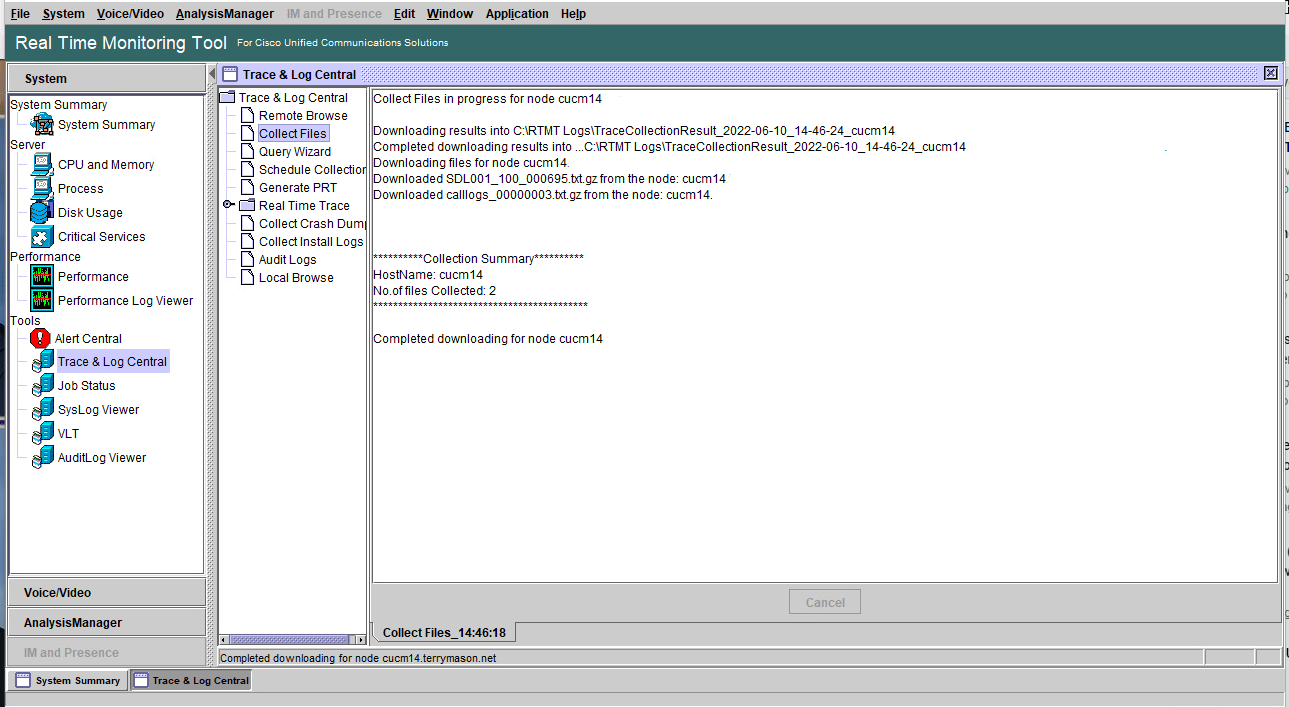Screen dimensions: 1289x707
Task: Click the AuditLog Viewer icon
Action: tap(42, 458)
